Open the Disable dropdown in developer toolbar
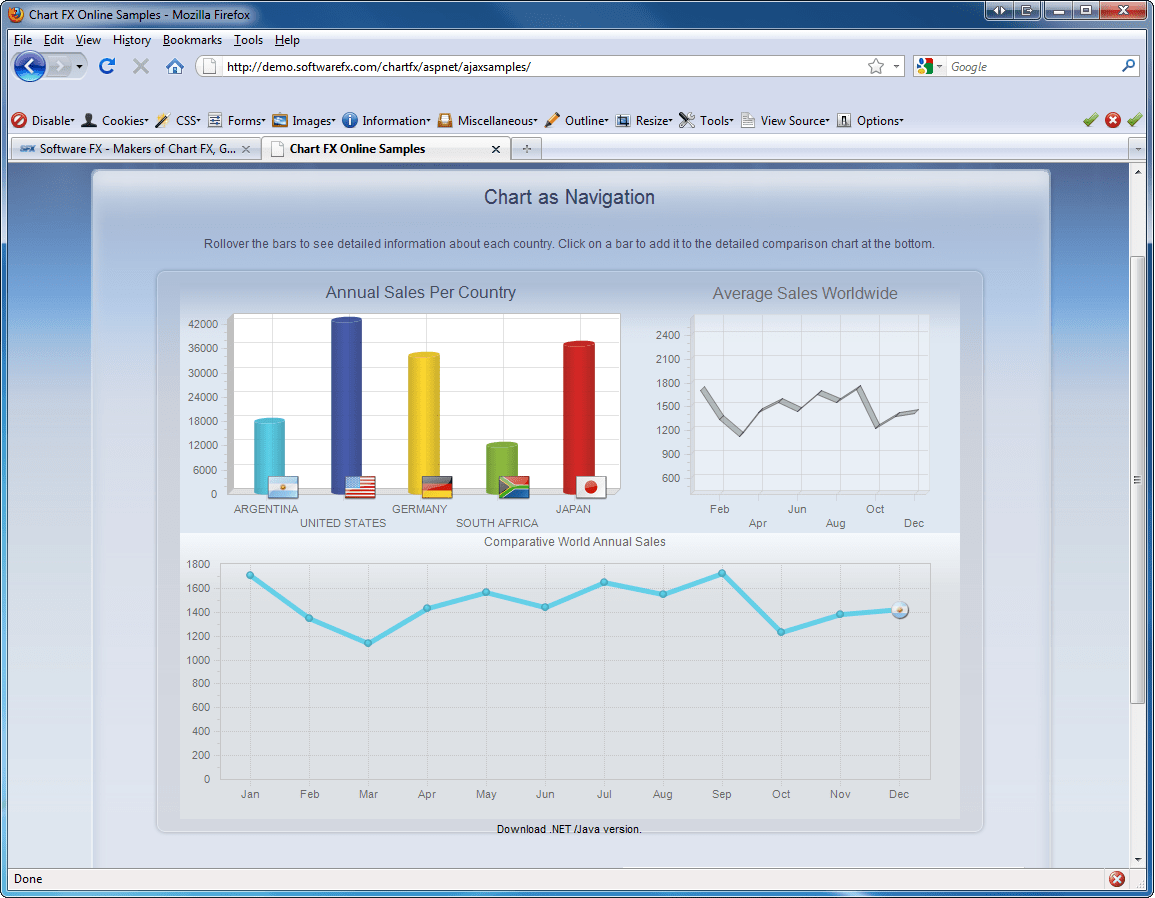Viewport: 1155px width, 898px height. (43, 121)
